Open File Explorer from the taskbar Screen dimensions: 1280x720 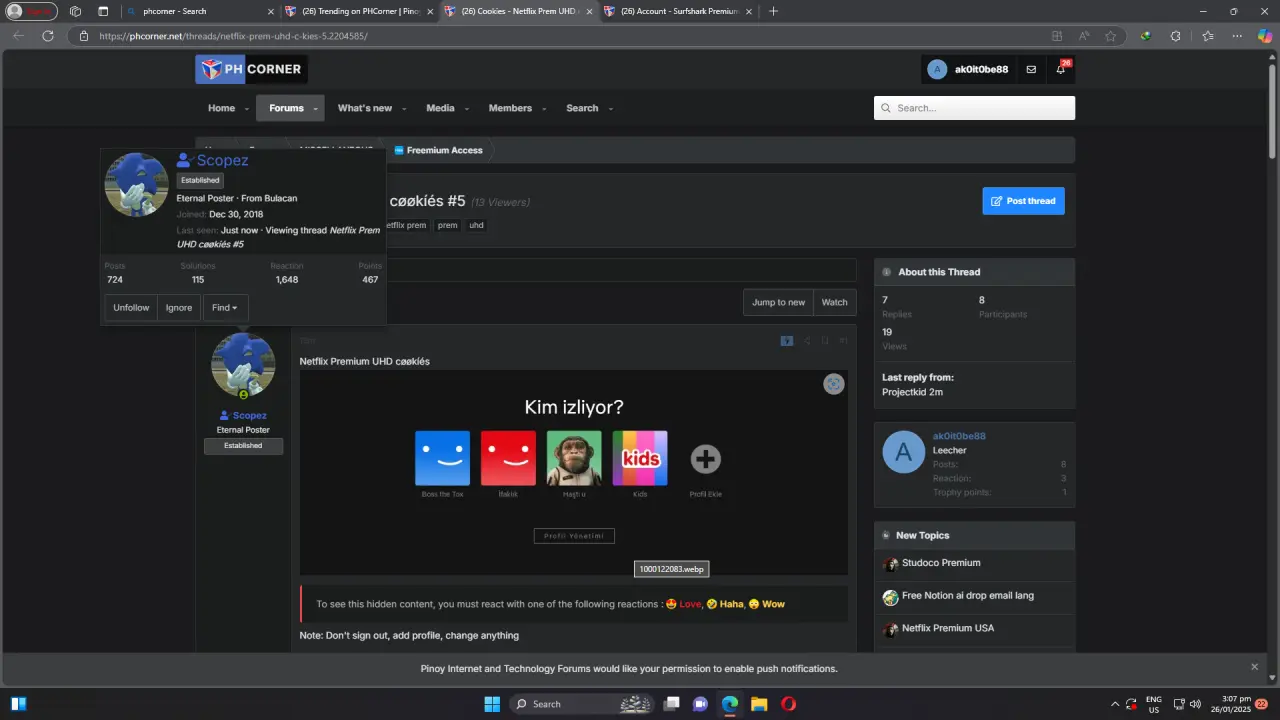tap(759, 704)
